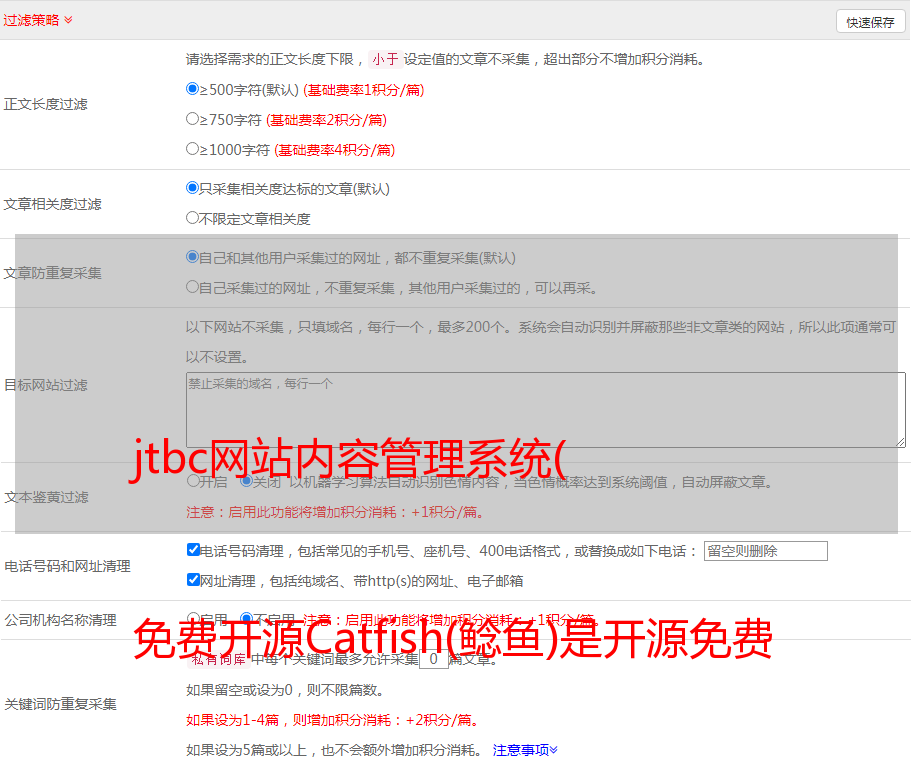The height and width of the screenshot is (768, 912).
Task: Choose 不限定文章相关度 radio button
Action: pos(192,218)
